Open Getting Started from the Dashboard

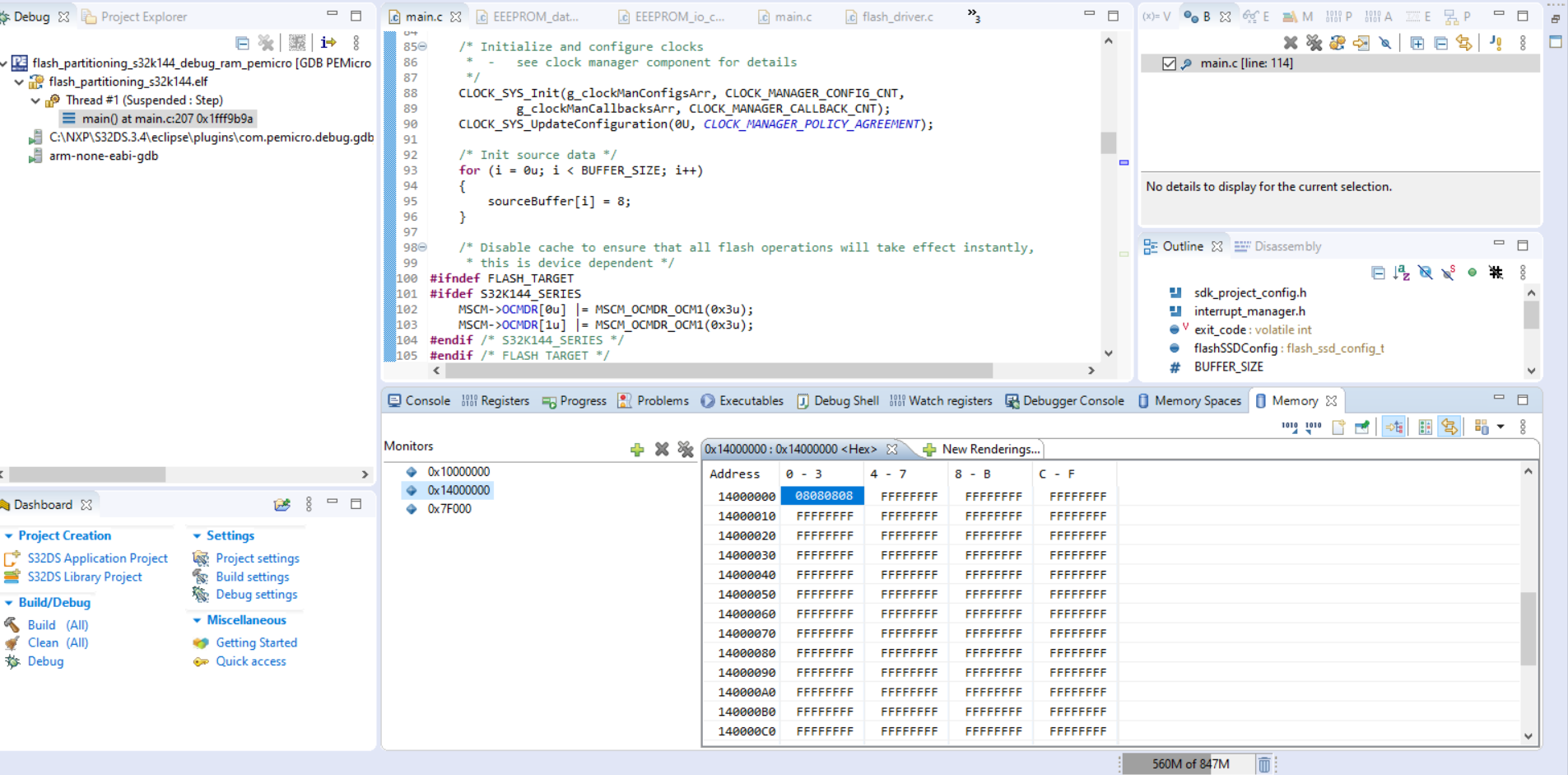(255, 642)
